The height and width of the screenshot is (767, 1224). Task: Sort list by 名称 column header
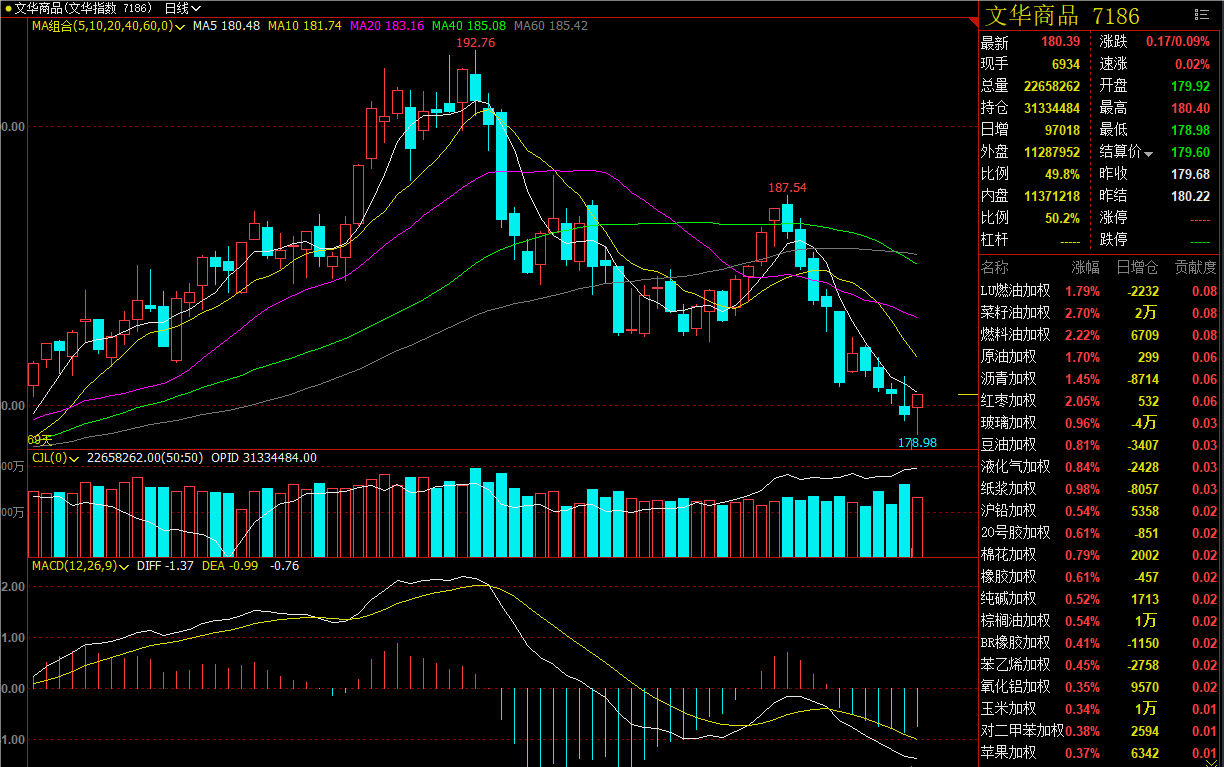tap(995, 268)
